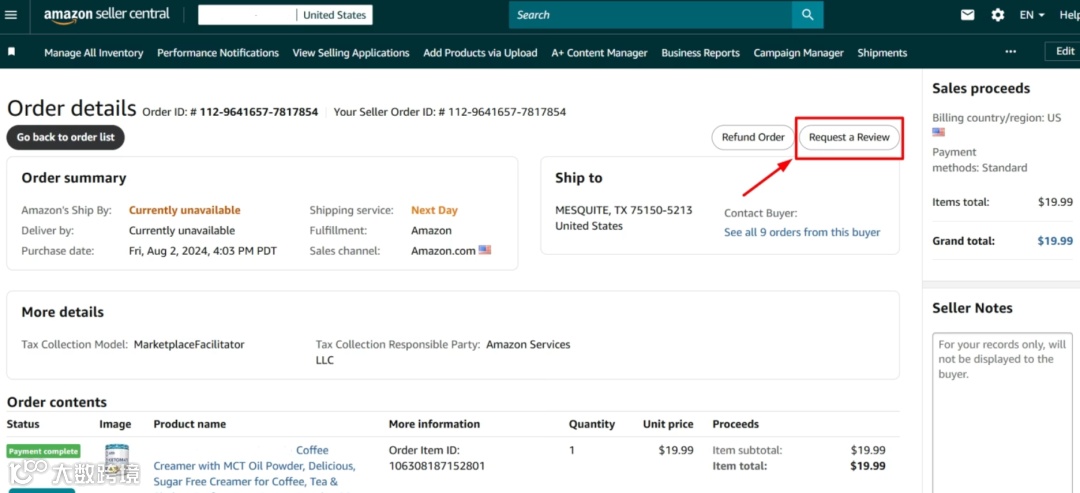Click the search magnifier button

tap(807, 15)
